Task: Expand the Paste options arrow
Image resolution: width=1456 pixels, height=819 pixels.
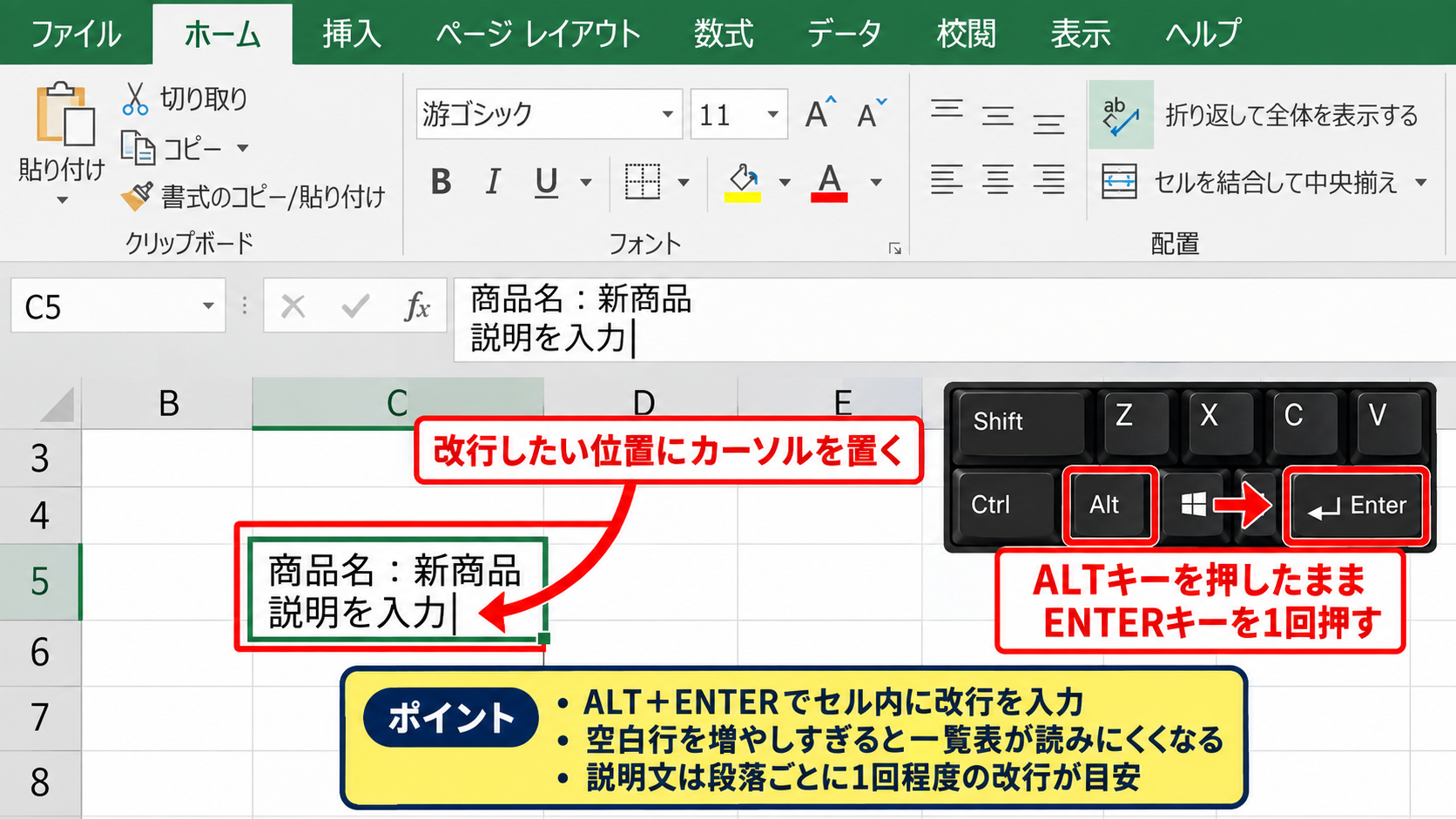Action: 62,200
